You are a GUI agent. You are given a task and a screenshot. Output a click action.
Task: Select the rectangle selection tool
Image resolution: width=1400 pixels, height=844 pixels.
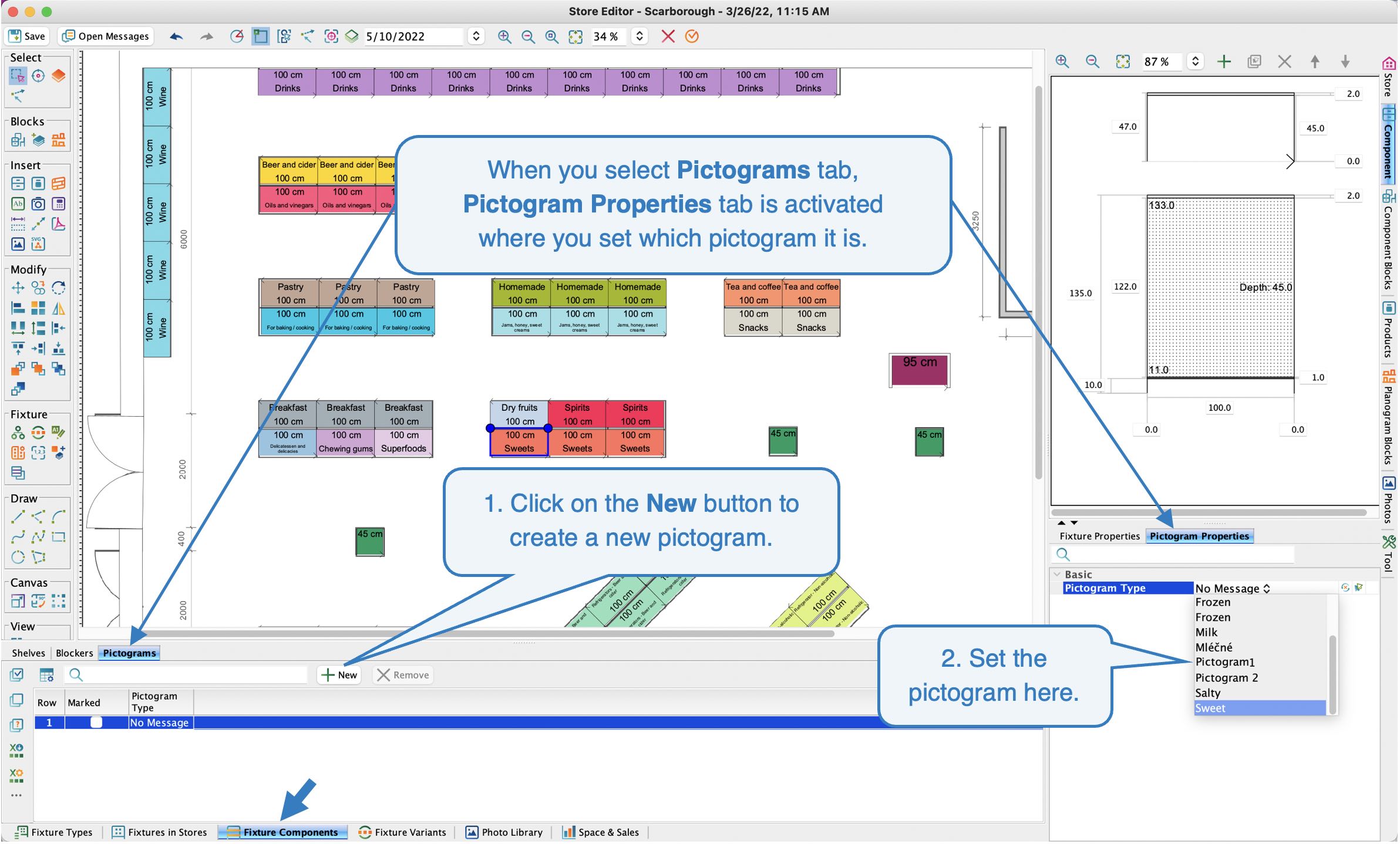tap(18, 76)
